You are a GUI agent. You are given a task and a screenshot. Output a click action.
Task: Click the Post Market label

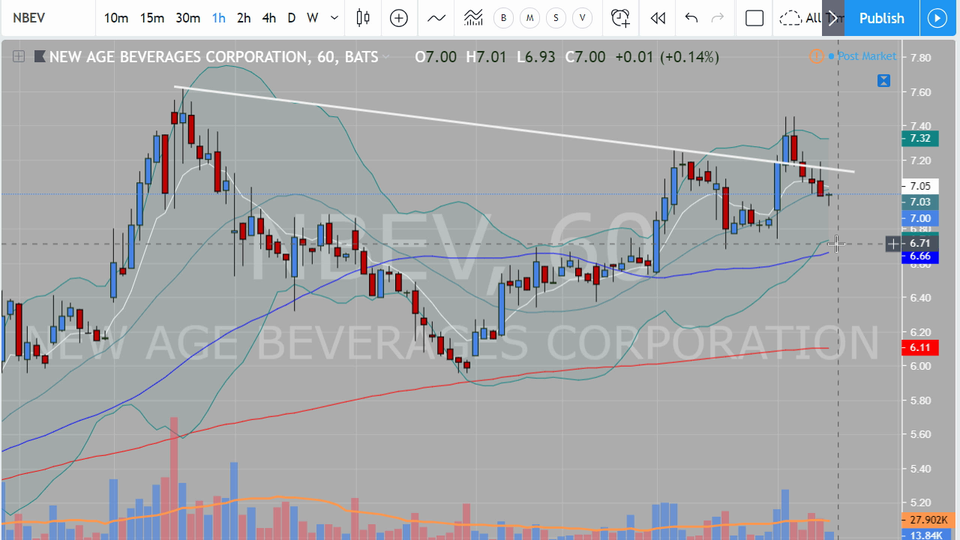click(x=866, y=56)
